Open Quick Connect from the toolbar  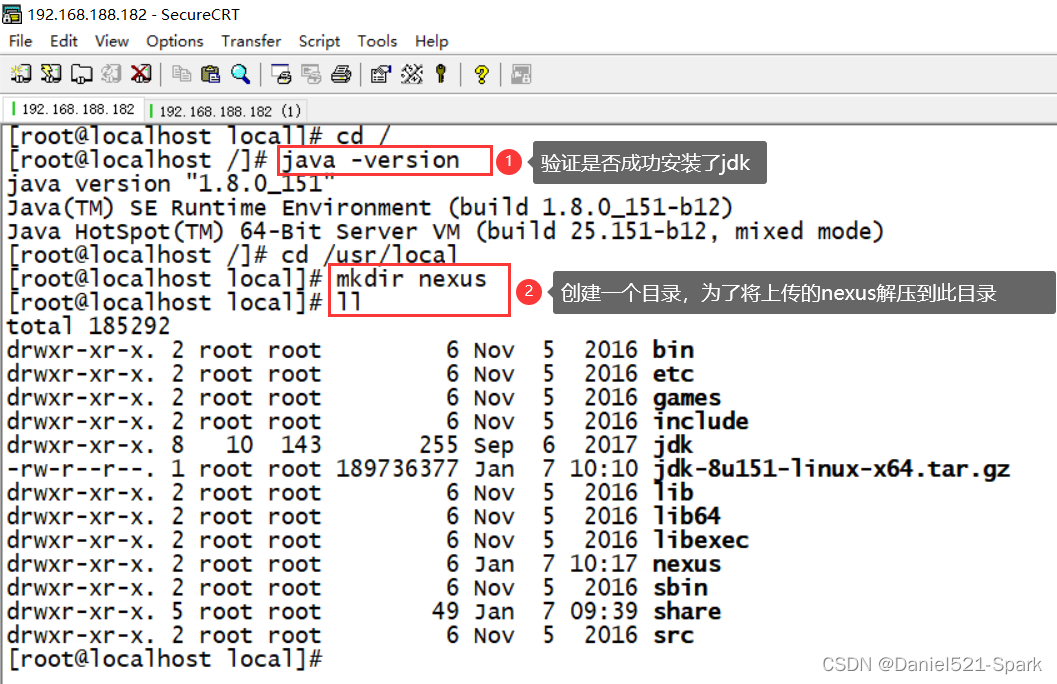pos(50,74)
